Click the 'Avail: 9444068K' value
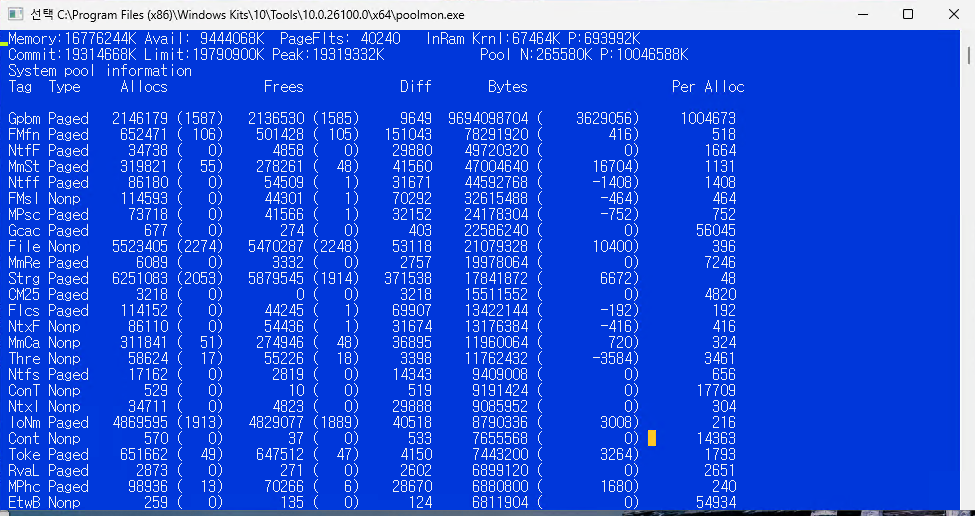Viewport: 975px width, 516px height. pyautogui.click(x=206, y=39)
